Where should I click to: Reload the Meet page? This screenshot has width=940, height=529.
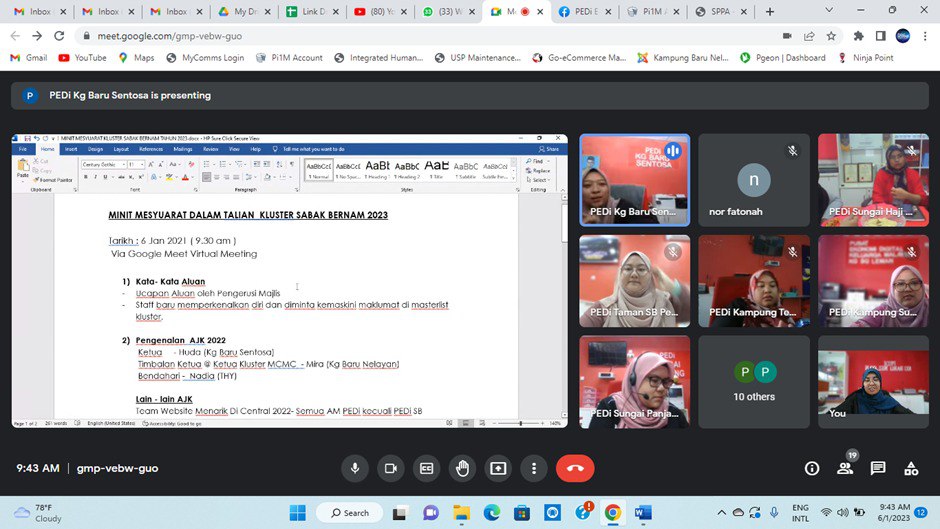(x=59, y=36)
